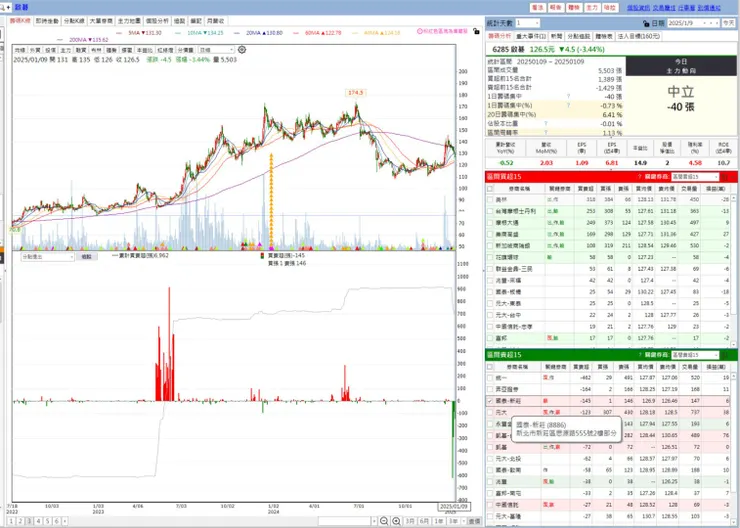Click the 60MA legend color line
This screenshot has width=740, height=528.
coord(296,33)
